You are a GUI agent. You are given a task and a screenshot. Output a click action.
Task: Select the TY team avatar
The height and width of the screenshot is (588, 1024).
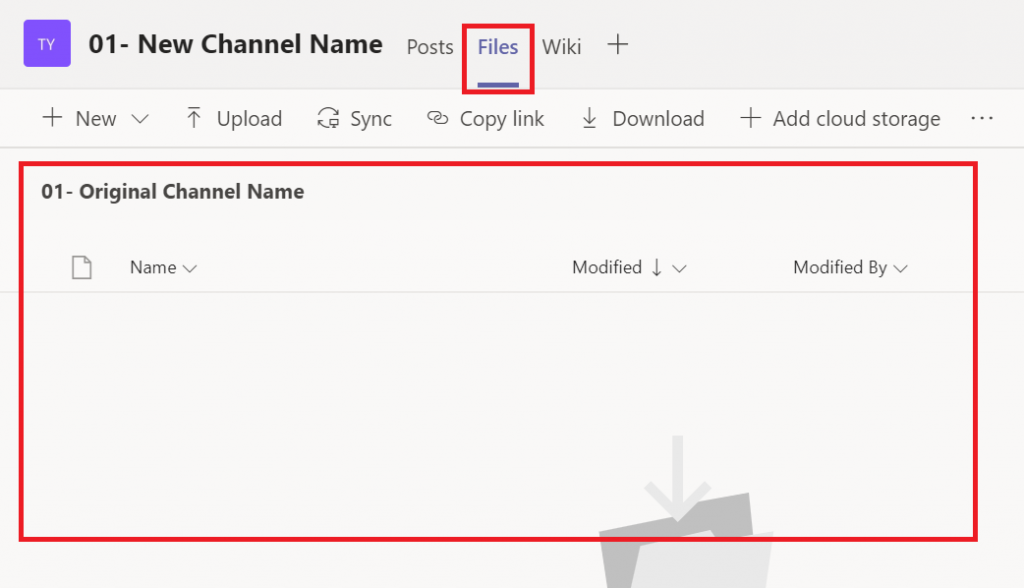coord(46,44)
